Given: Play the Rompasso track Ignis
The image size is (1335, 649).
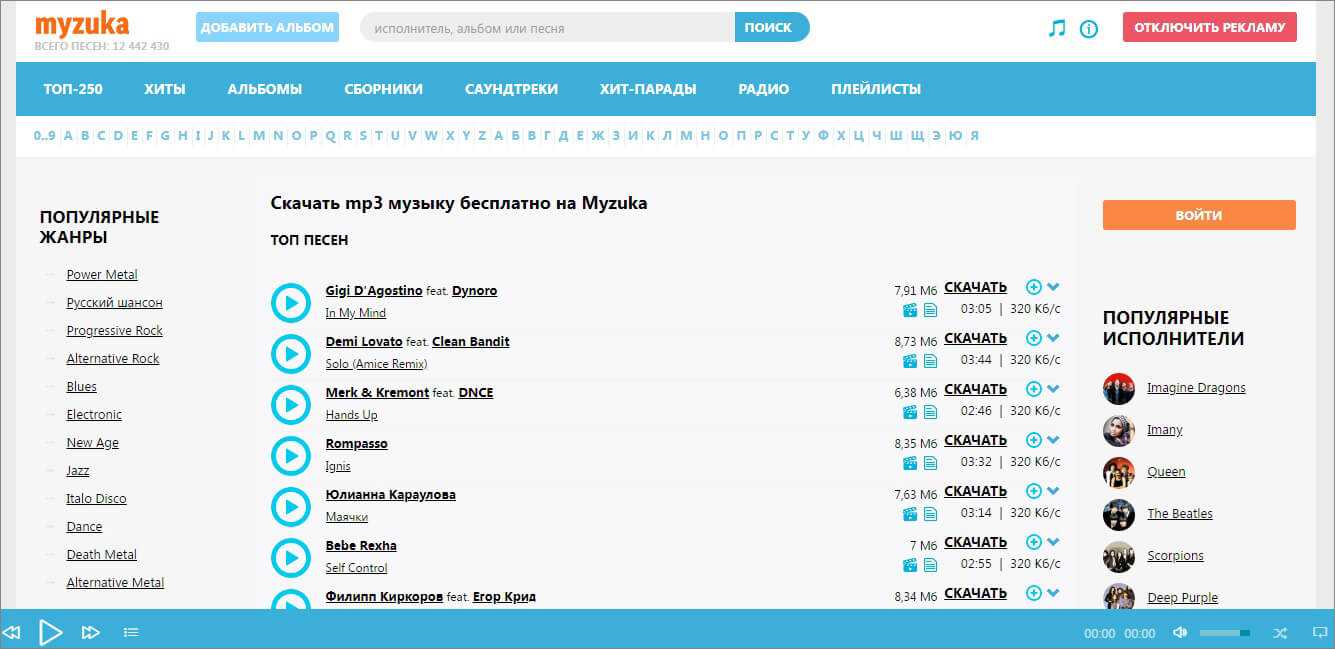Looking at the screenshot, I should [291, 455].
